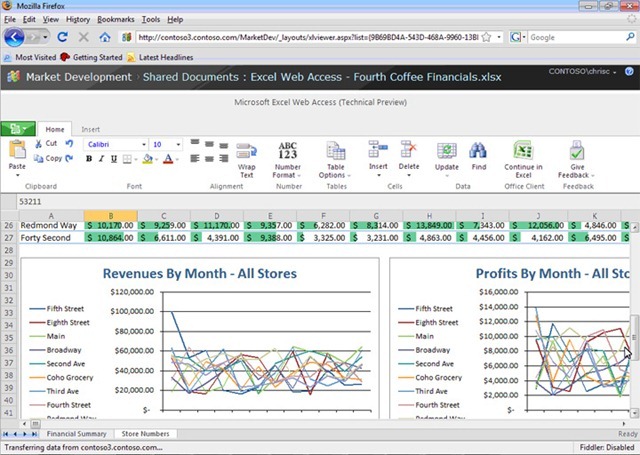The width and height of the screenshot is (640, 455).
Task: Click the browser Reload icon
Action: pos(62,38)
